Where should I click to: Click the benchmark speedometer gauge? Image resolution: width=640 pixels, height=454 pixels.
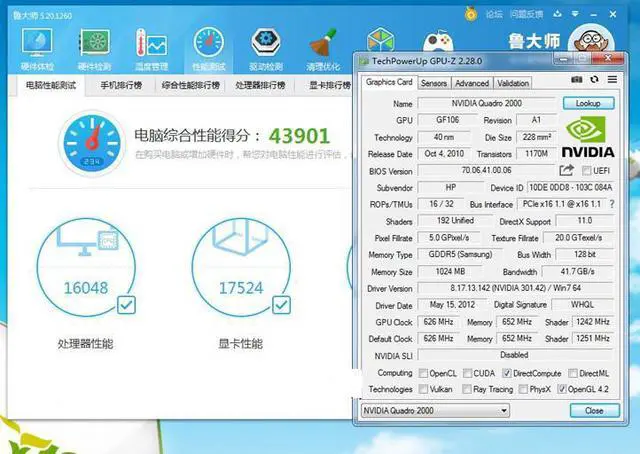pos(92,143)
